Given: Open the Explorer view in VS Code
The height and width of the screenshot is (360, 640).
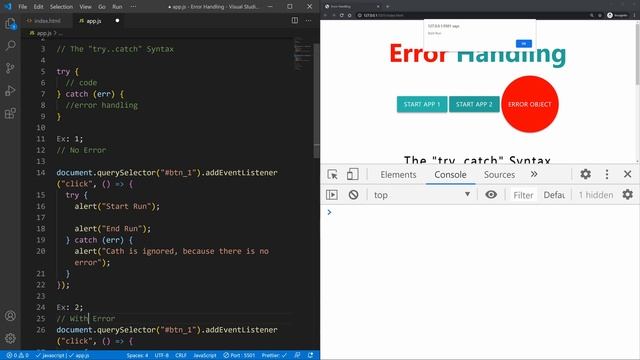Looking at the screenshot, I should pos(10,24).
